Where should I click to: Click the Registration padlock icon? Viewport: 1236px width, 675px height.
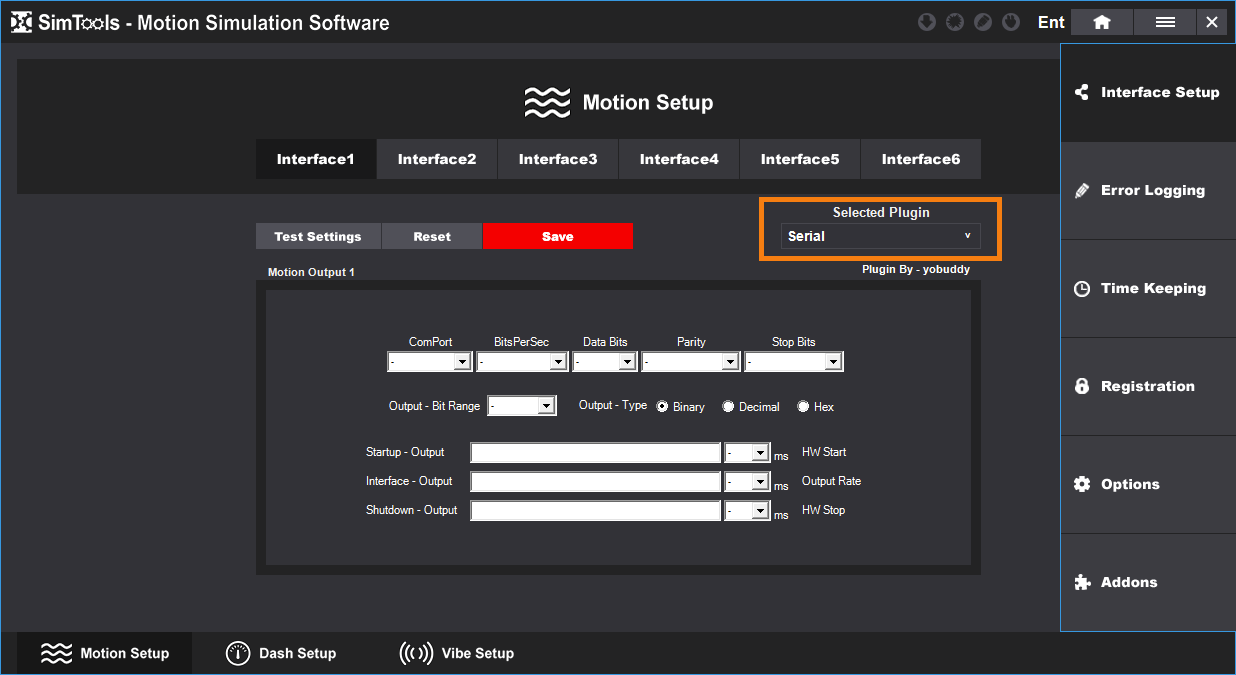(1081, 386)
